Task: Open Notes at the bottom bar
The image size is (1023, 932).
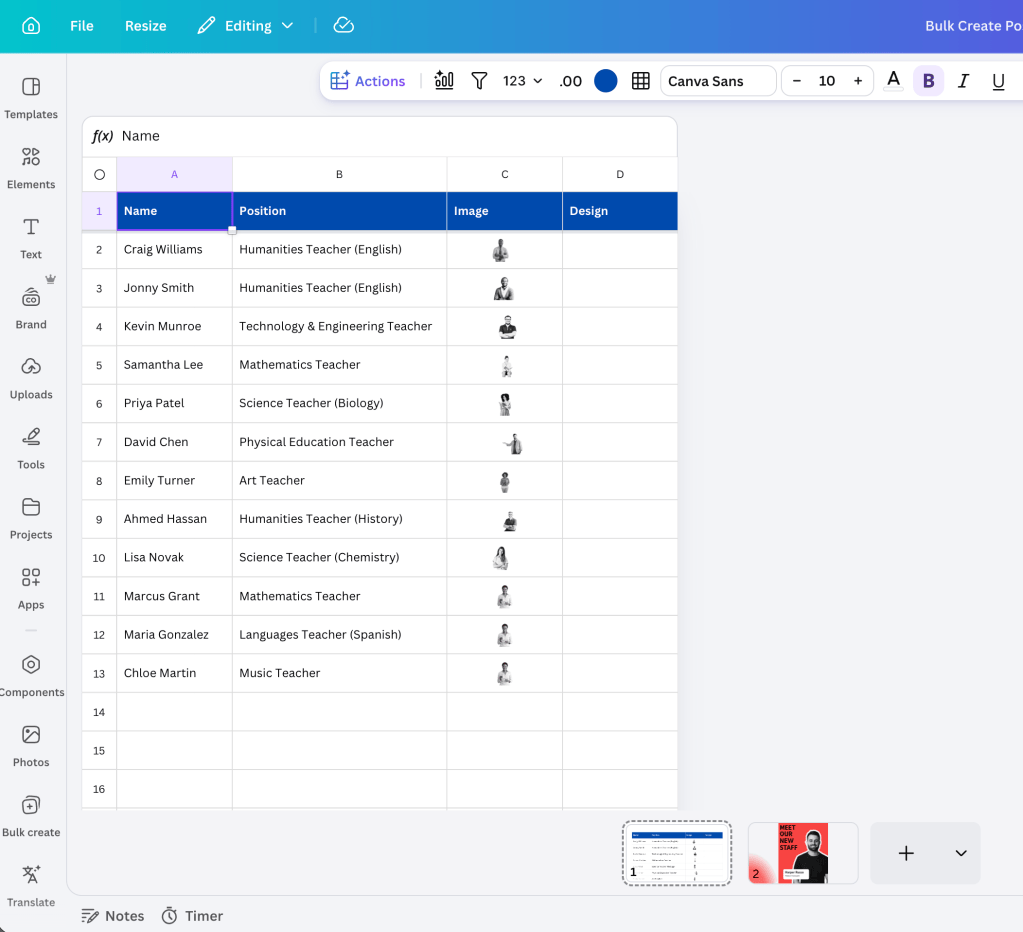Action: point(112,916)
